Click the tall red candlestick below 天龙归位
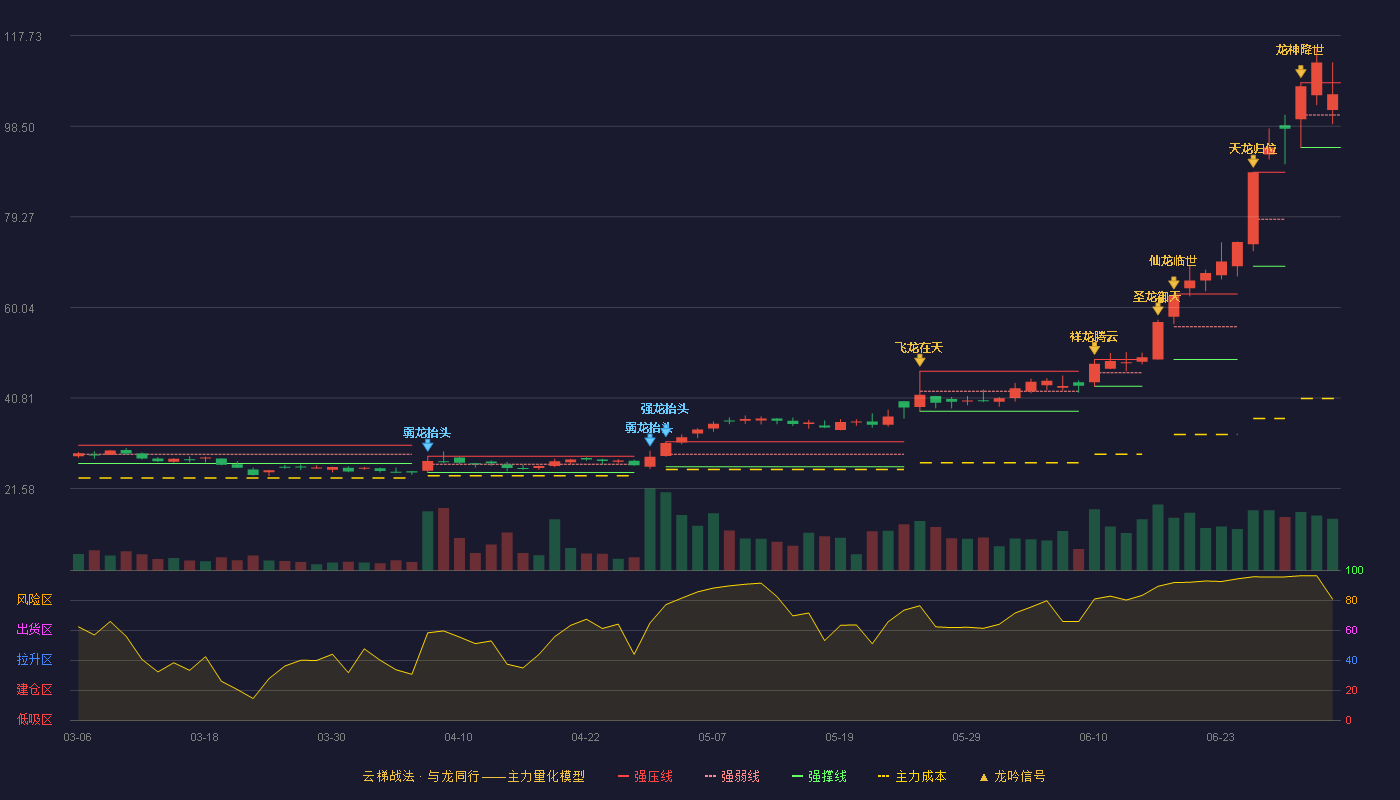This screenshot has width=1400, height=800. click(1253, 208)
